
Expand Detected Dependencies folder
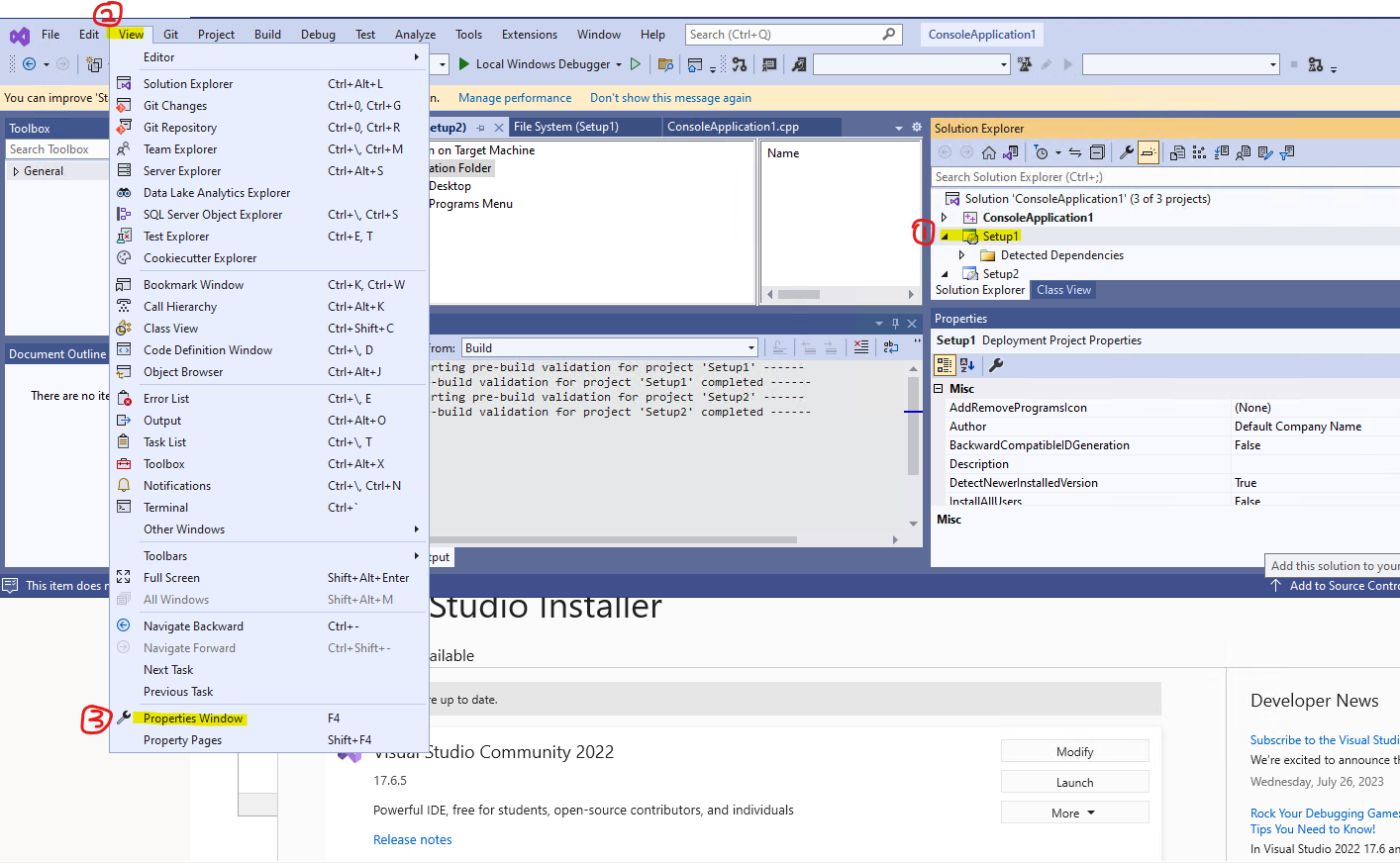point(962,255)
